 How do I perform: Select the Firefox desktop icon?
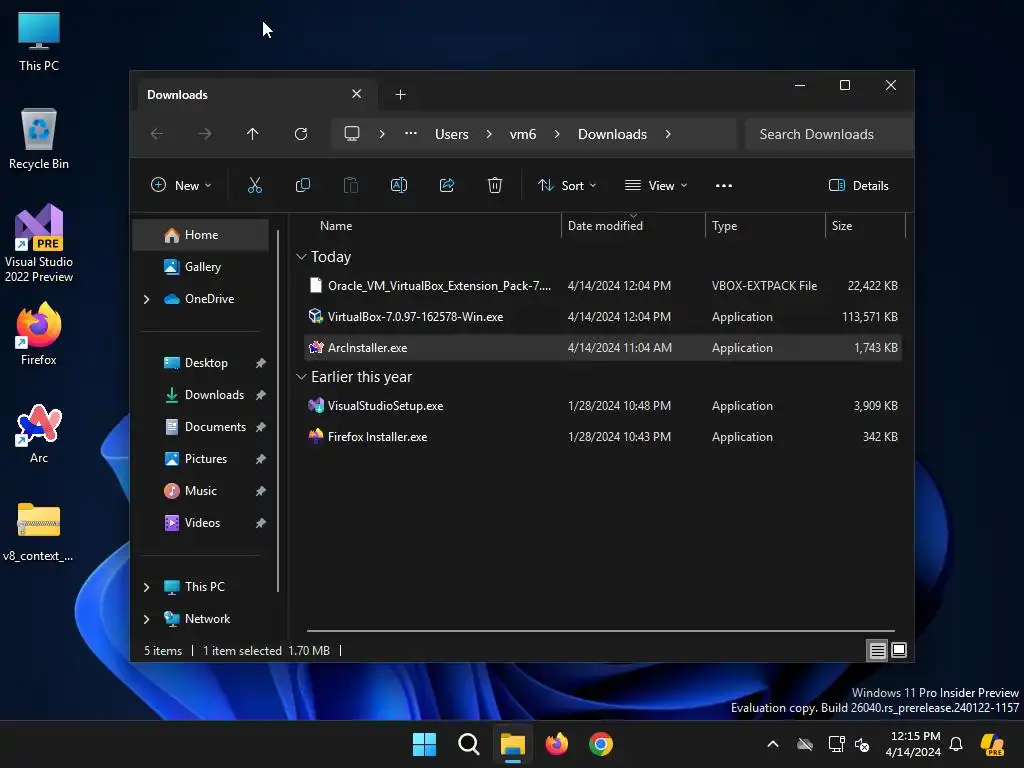(x=39, y=334)
